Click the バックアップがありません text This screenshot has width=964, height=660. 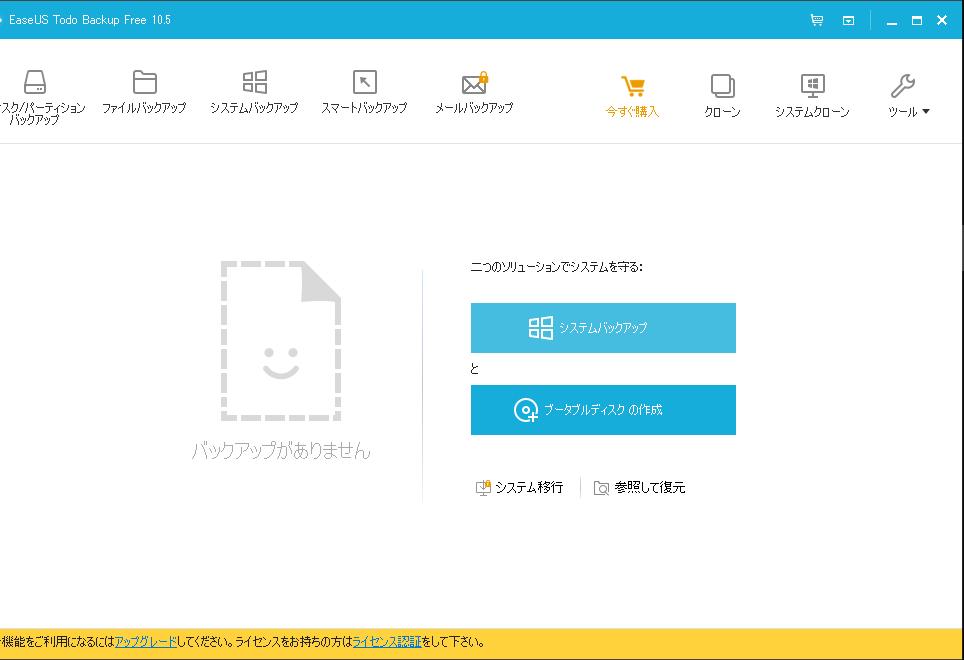(281, 450)
